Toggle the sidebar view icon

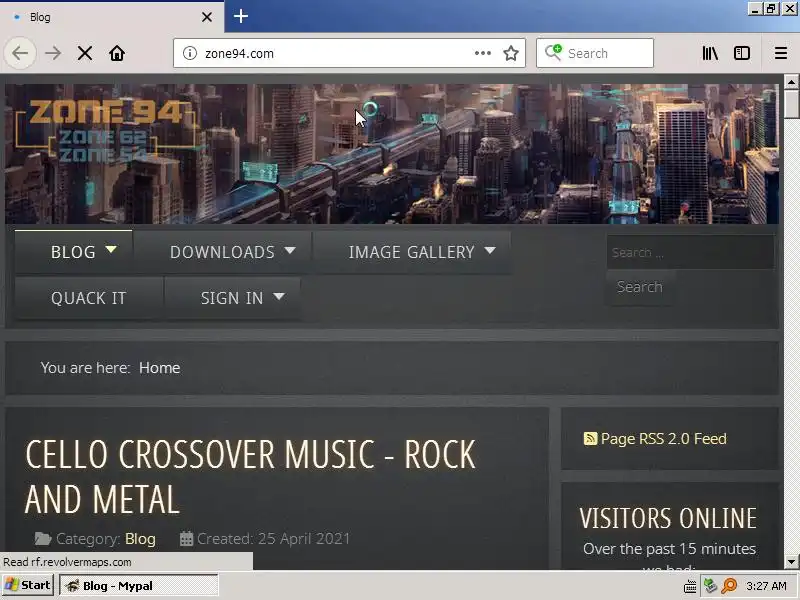click(742, 53)
